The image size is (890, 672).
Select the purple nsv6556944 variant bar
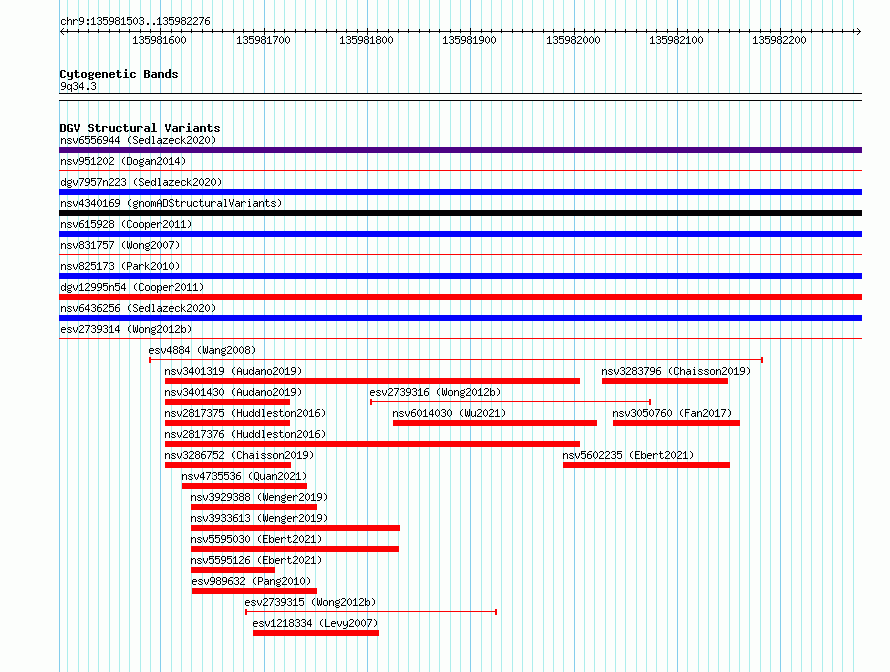[460, 150]
